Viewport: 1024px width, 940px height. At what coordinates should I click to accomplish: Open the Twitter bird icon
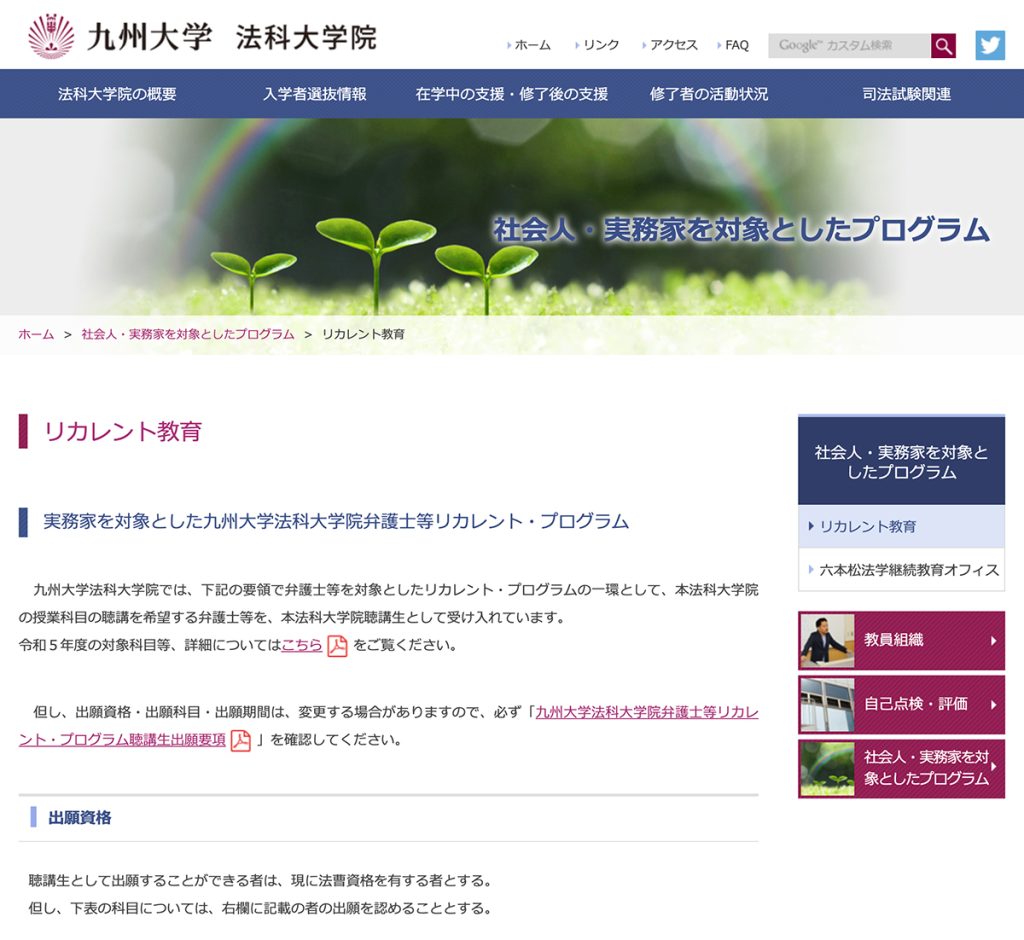point(990,45)
